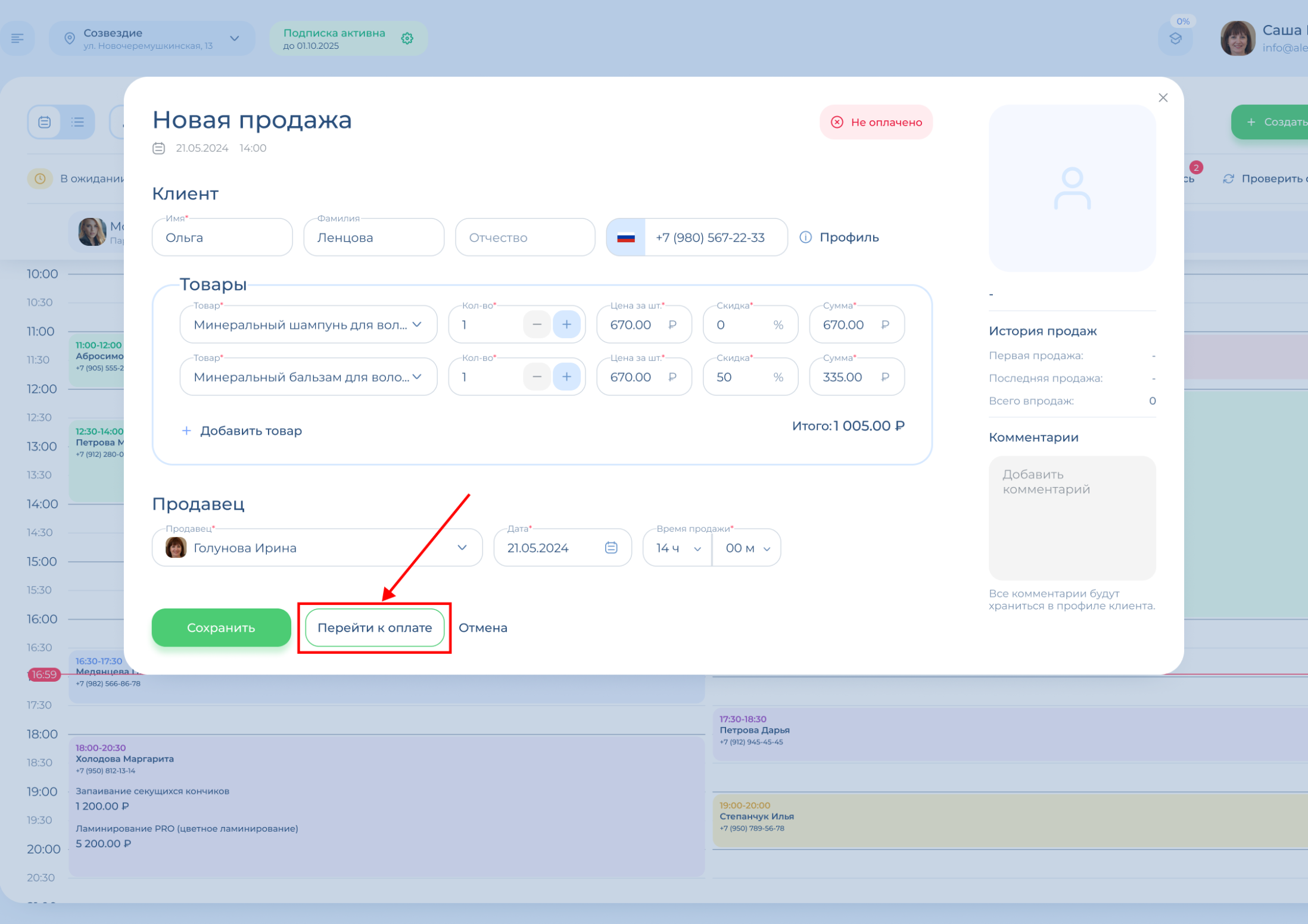Click the date field calendar icon
Viewport: 1308px width, 924px height.
click(x=611, y=547)
